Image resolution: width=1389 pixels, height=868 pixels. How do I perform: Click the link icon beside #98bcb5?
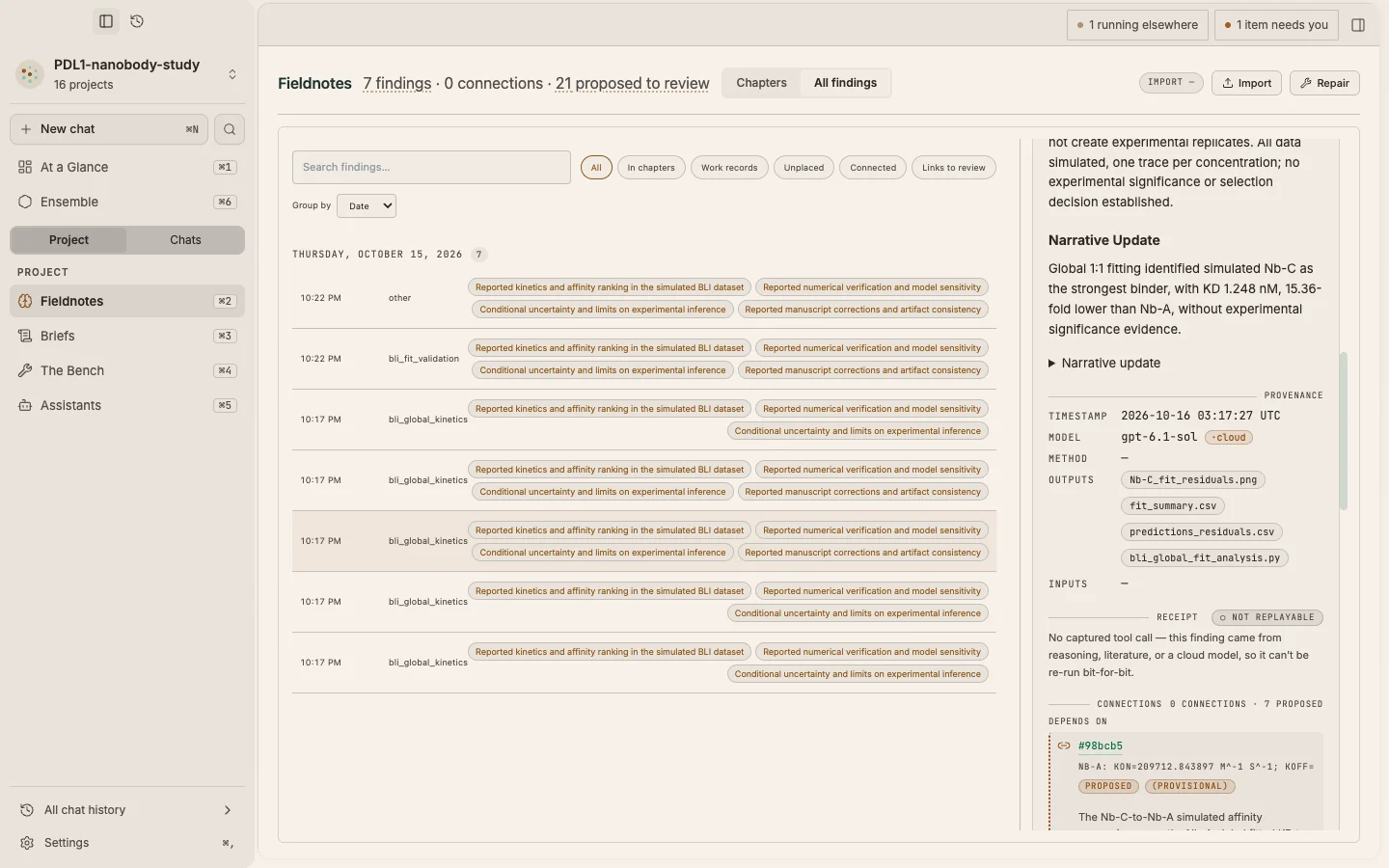[1064, 746]
